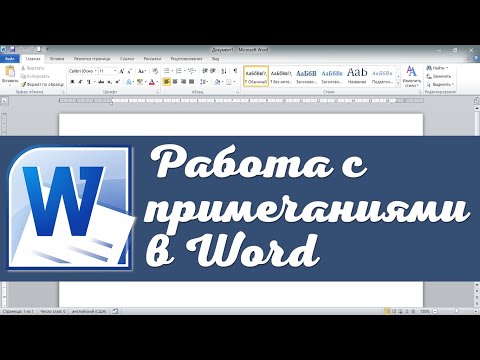The image size is (480, 360).
Task: Decrease paragraph indent
Action: [205, 71]
